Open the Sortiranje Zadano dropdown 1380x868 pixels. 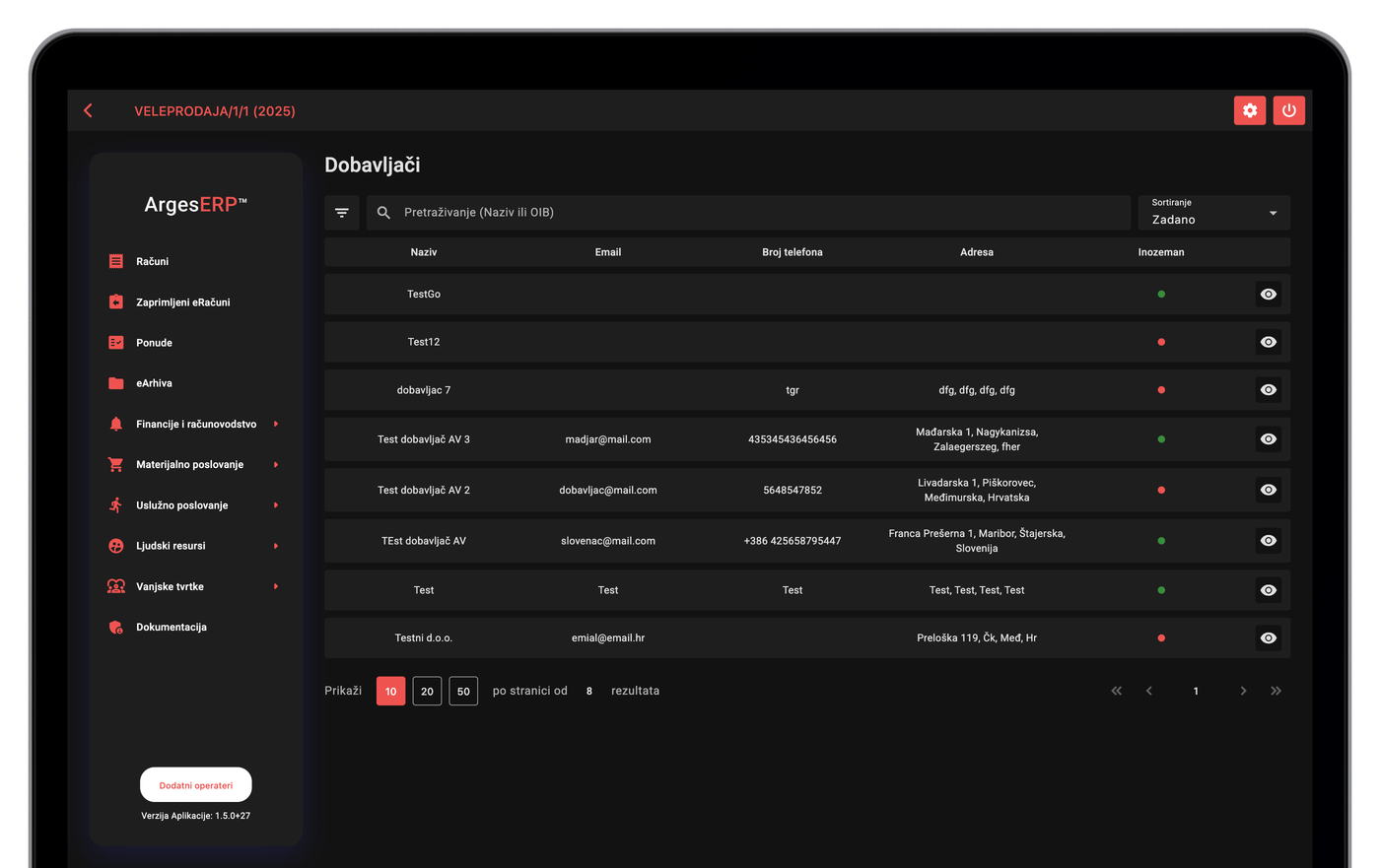coord(1213,213)
